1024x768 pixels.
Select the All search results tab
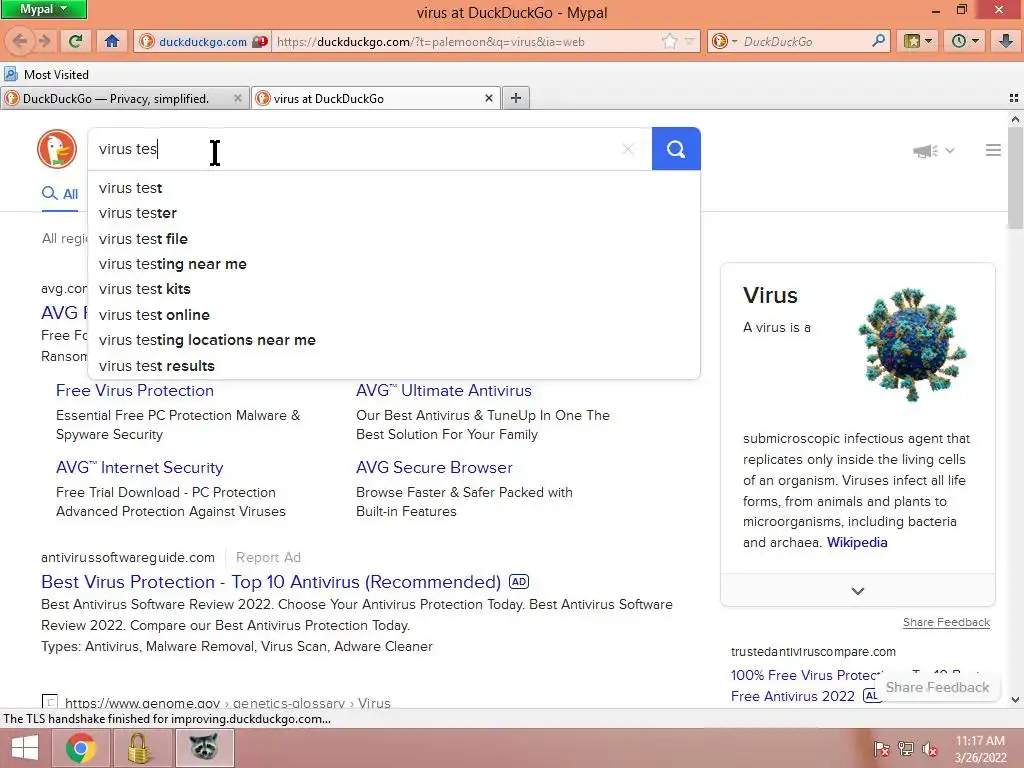coord(60,194)
